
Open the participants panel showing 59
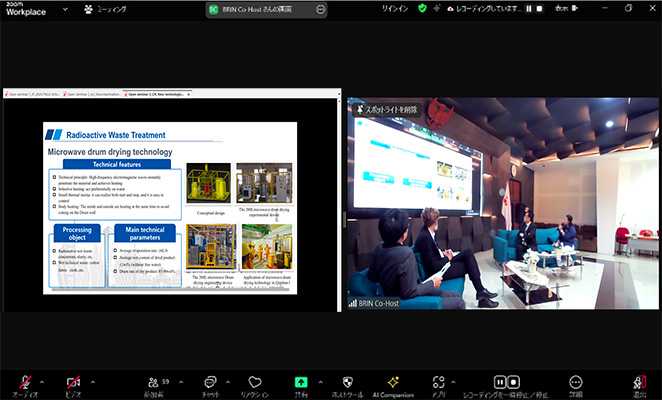pyautogui.click(x=158, y=382)
